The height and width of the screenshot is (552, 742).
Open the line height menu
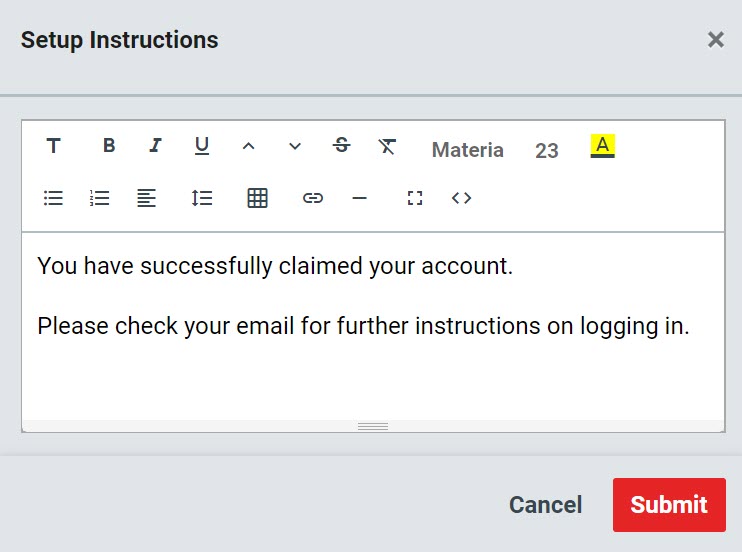click(202, 198)
